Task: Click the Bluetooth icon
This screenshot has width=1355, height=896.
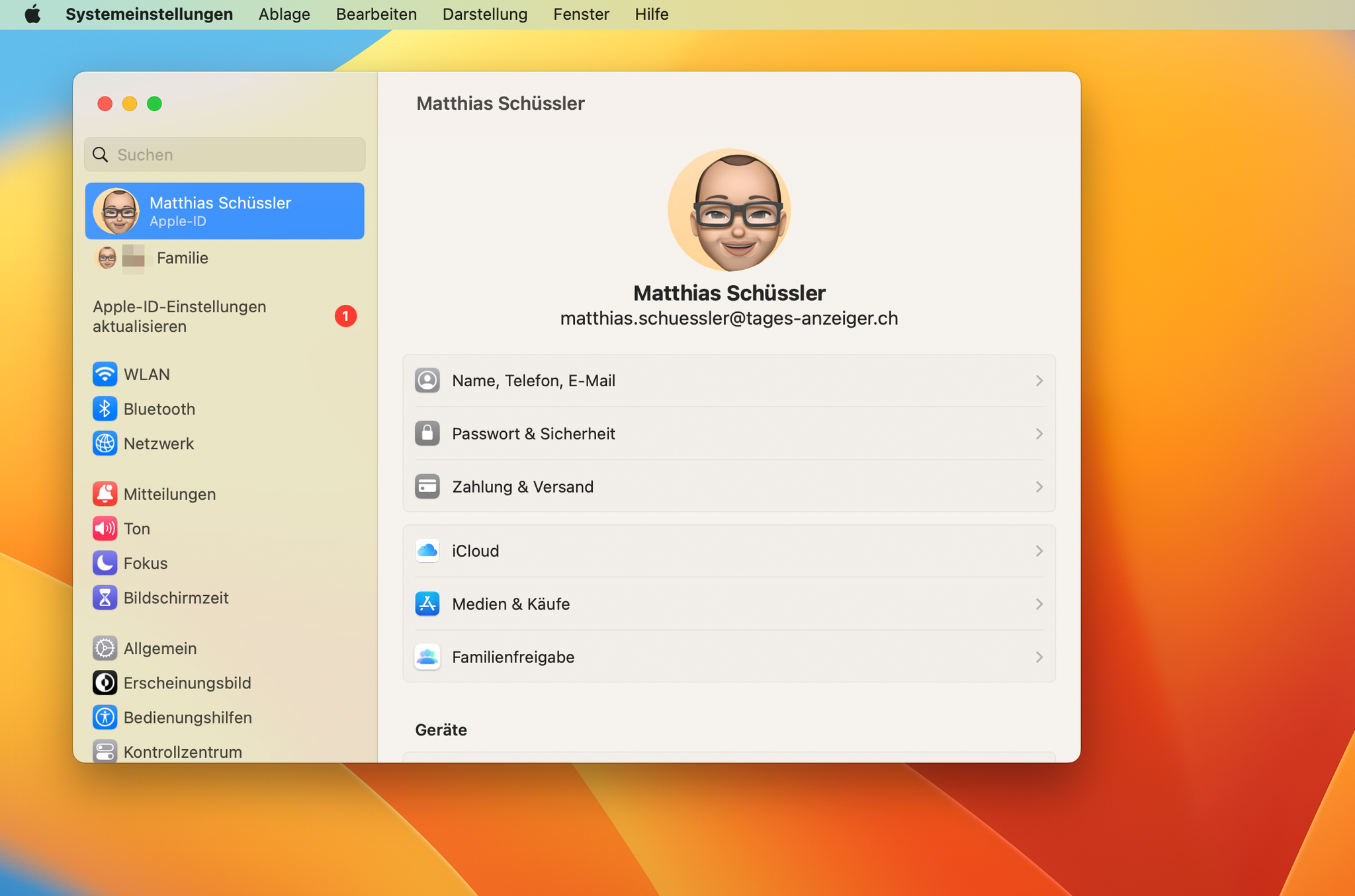Action: pos(105,409)
